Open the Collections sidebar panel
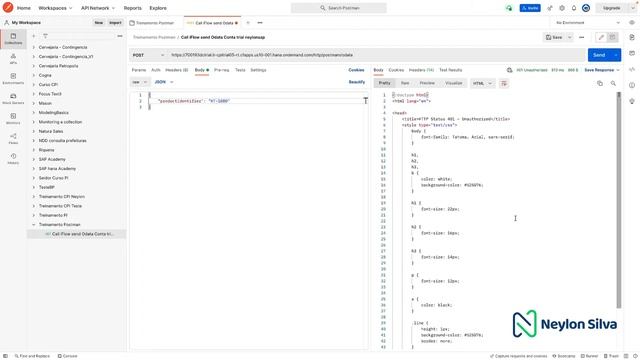This screenshot has height=360, width=640. pyautogui.click(x=13, y=39)
